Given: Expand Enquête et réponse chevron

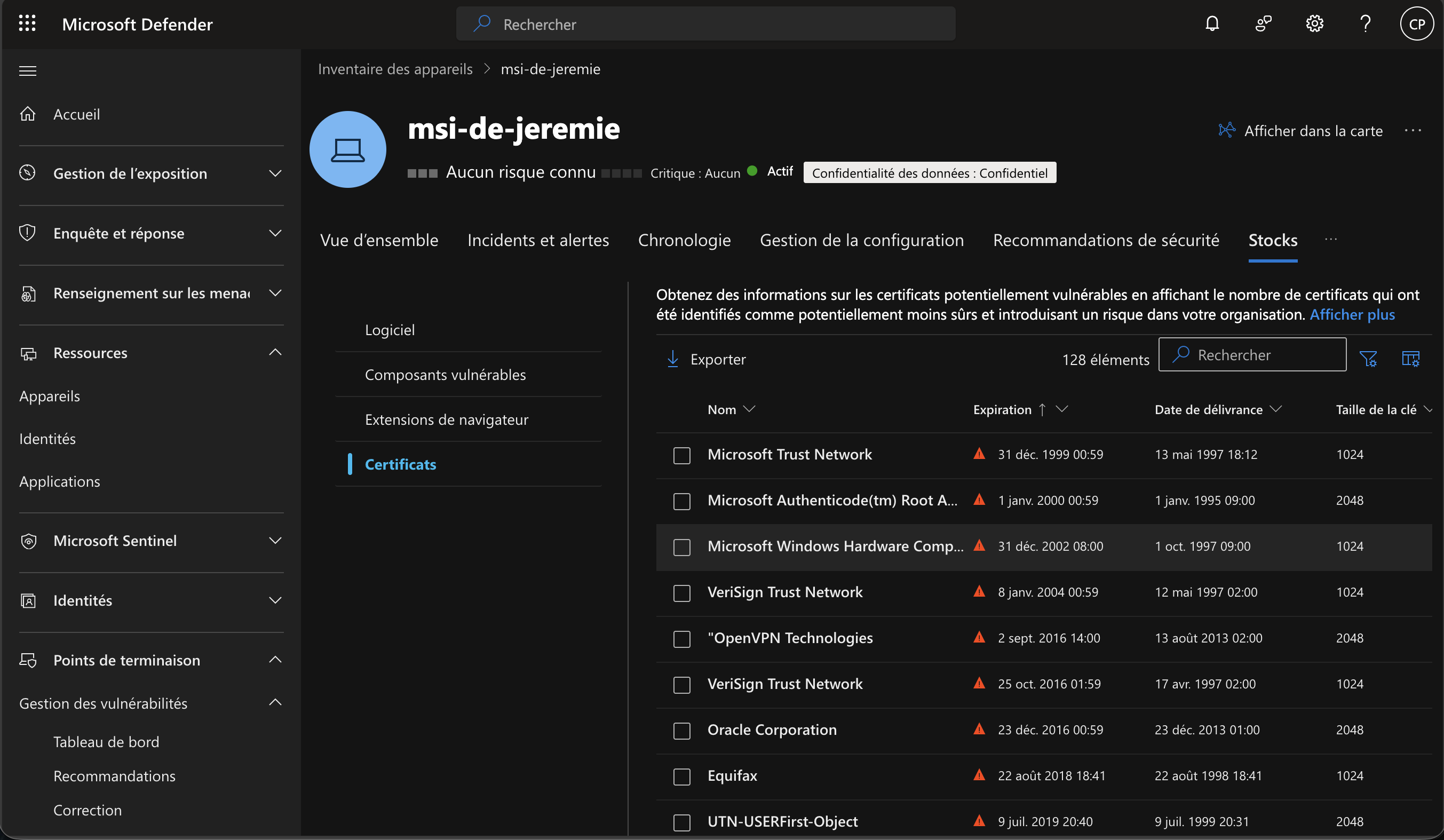Looking at the screenshot, I should tap(275, 233).
